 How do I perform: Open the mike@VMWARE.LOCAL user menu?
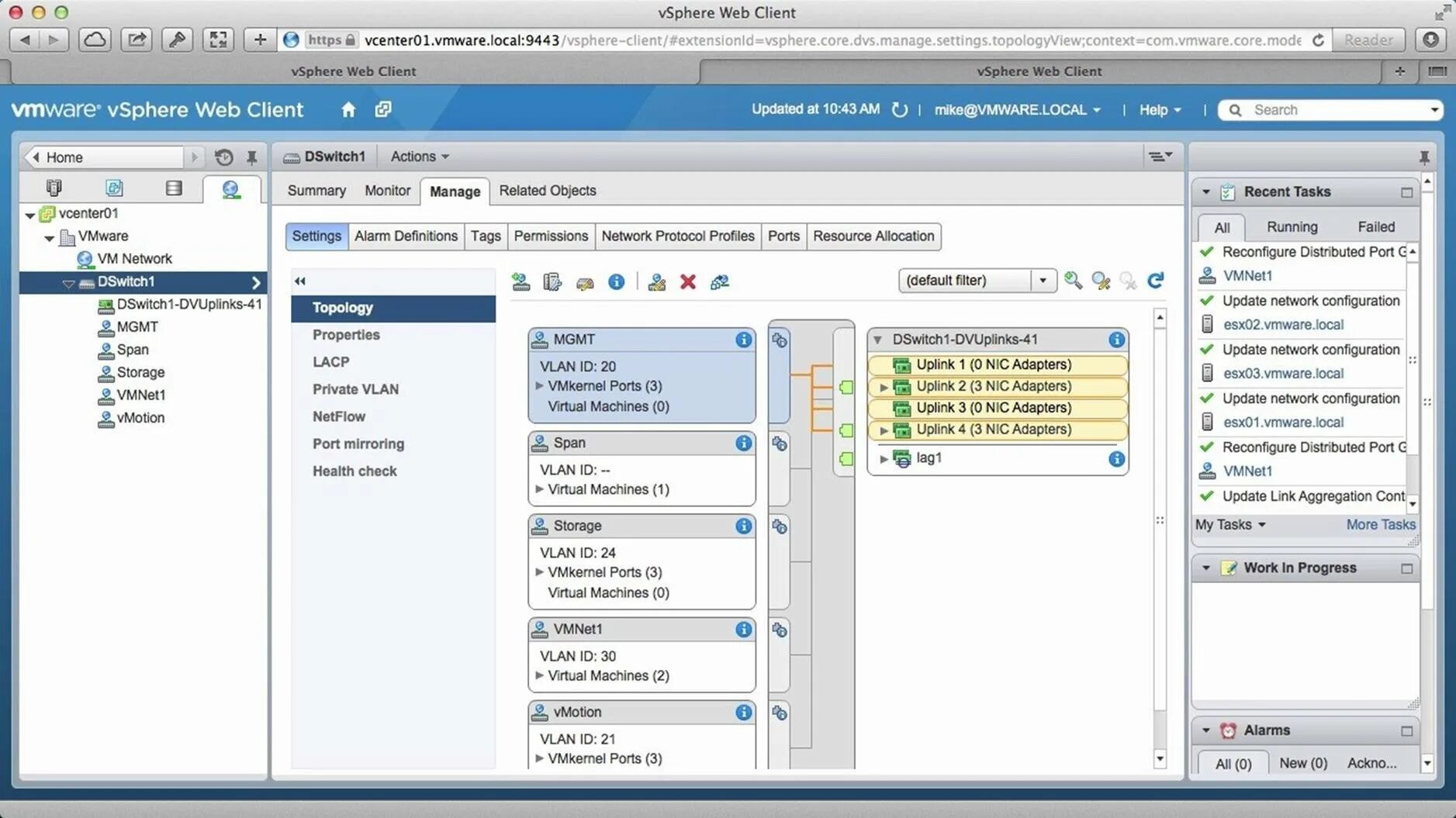click(1017, 110)
